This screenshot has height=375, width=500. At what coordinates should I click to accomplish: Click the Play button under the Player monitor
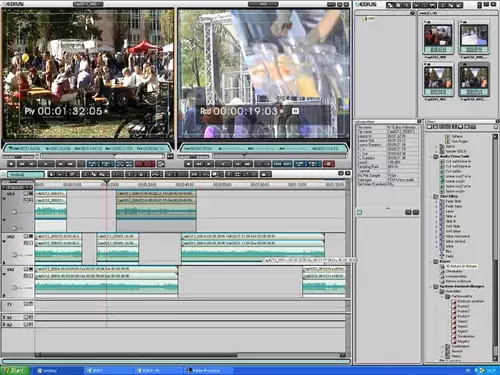[x=46, y=164]
